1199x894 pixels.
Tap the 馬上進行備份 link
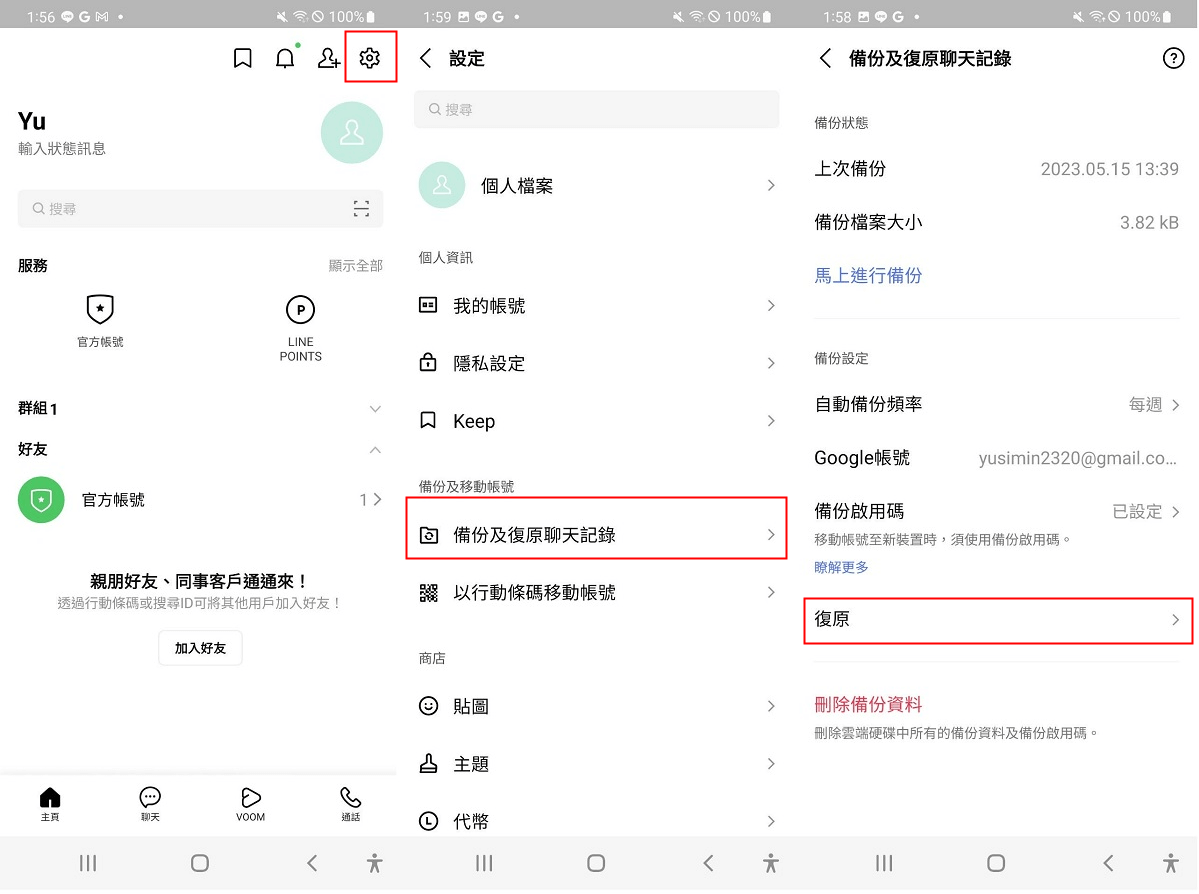click(869, 276)
